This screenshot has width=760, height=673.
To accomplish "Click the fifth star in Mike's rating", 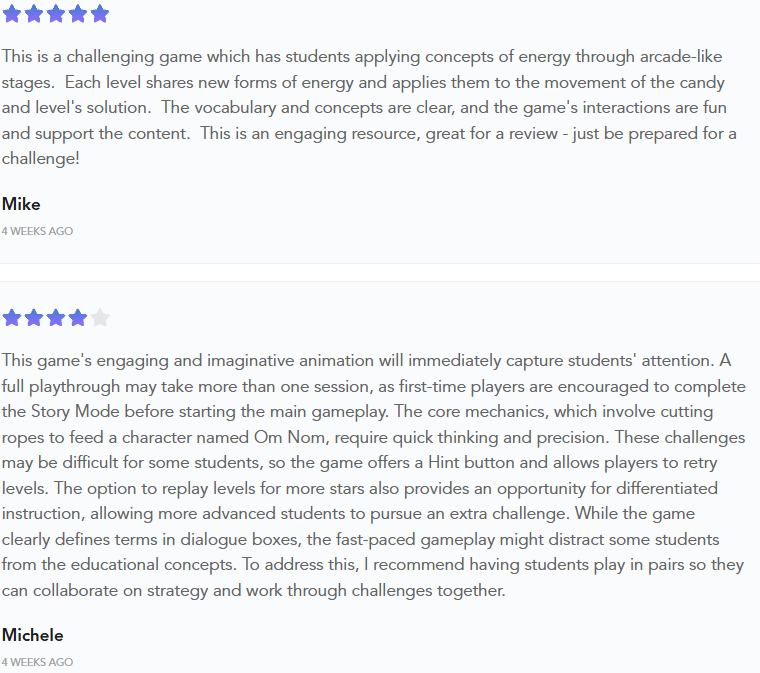I will tap(100, 14).
